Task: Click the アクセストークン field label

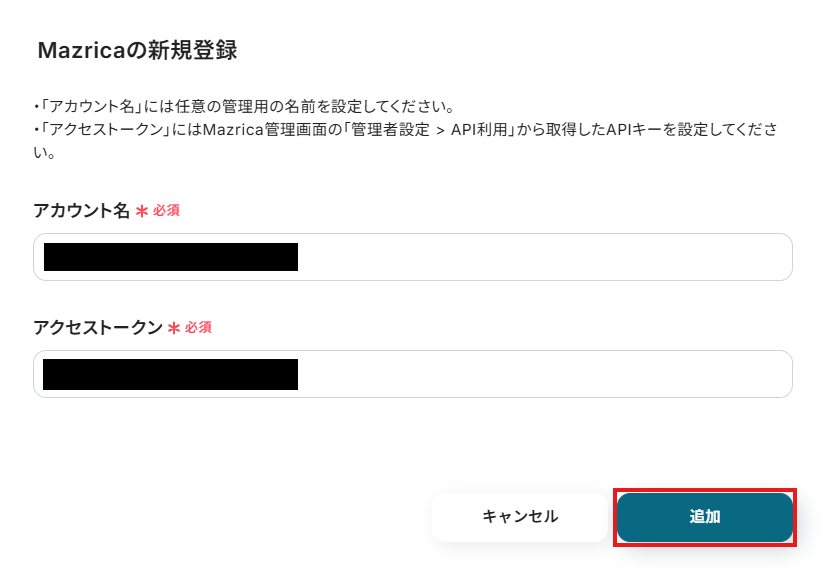Action: tap(97, 328)
